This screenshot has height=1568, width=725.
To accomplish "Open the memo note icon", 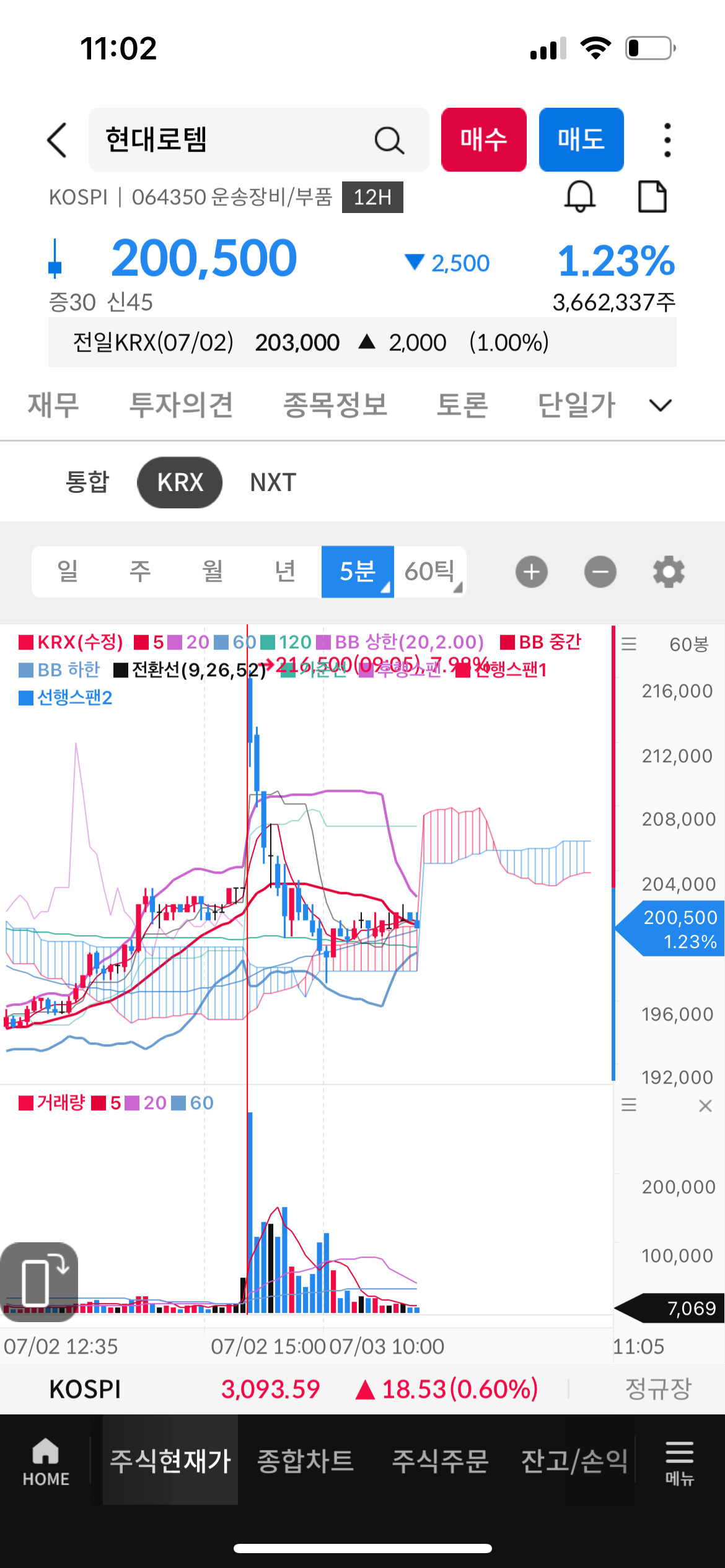I will (x=652, y=197).
